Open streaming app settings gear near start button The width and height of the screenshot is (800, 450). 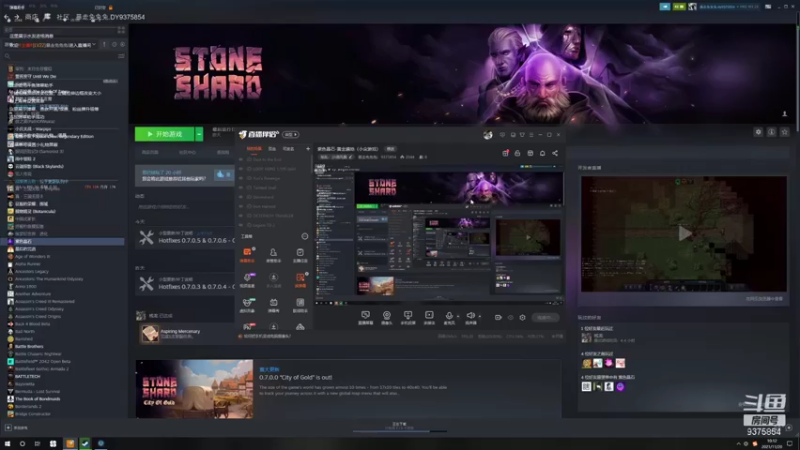tap(522, 317)
